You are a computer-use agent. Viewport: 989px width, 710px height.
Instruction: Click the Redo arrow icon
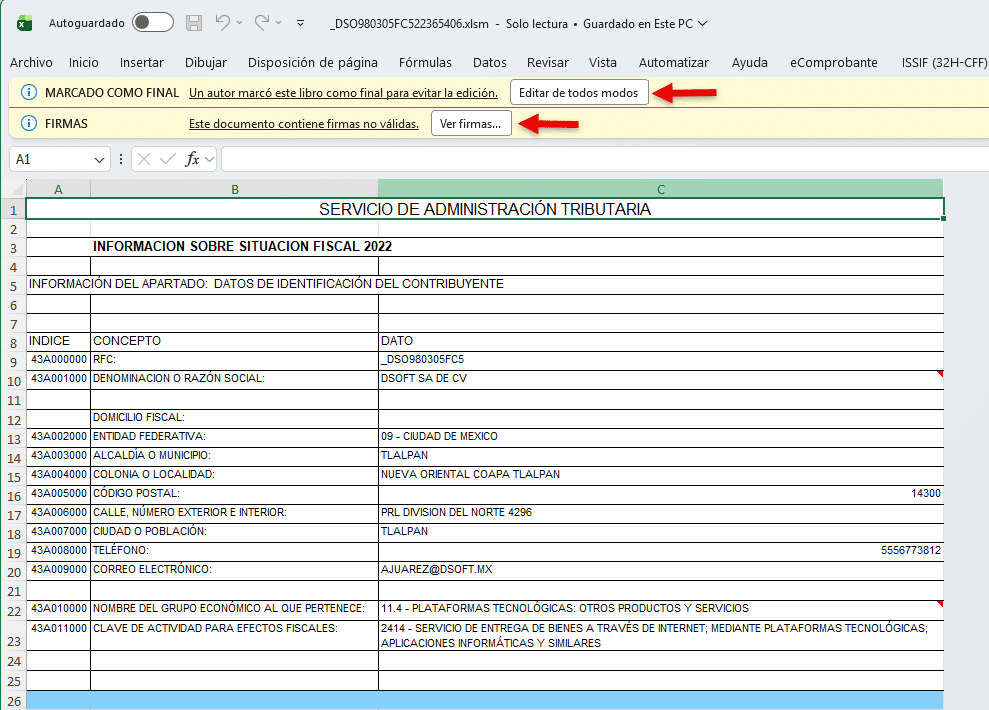coord(263,22)
